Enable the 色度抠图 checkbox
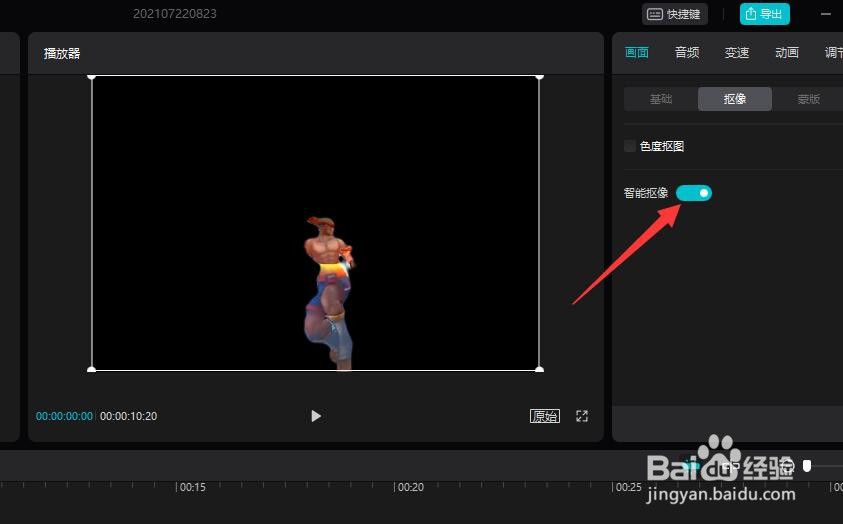Image resolution: width=843 pixels, height=524 pixels. [x=630, y=146]
